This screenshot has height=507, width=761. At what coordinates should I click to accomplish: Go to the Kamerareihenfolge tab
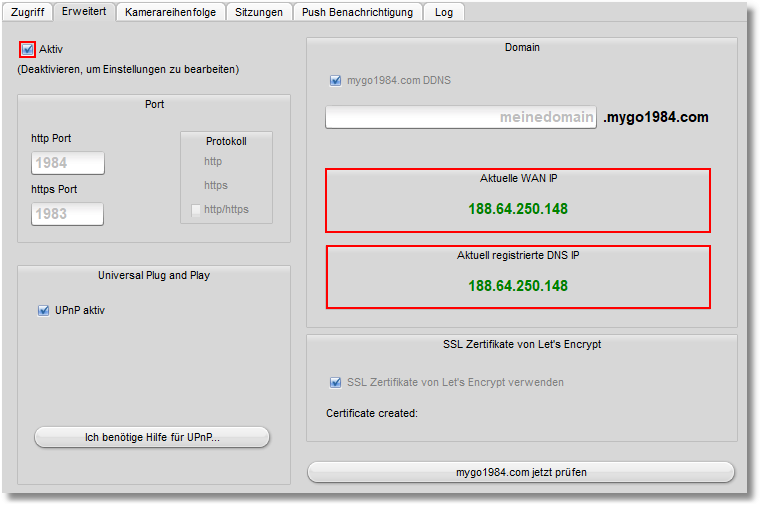pos(170,12)
